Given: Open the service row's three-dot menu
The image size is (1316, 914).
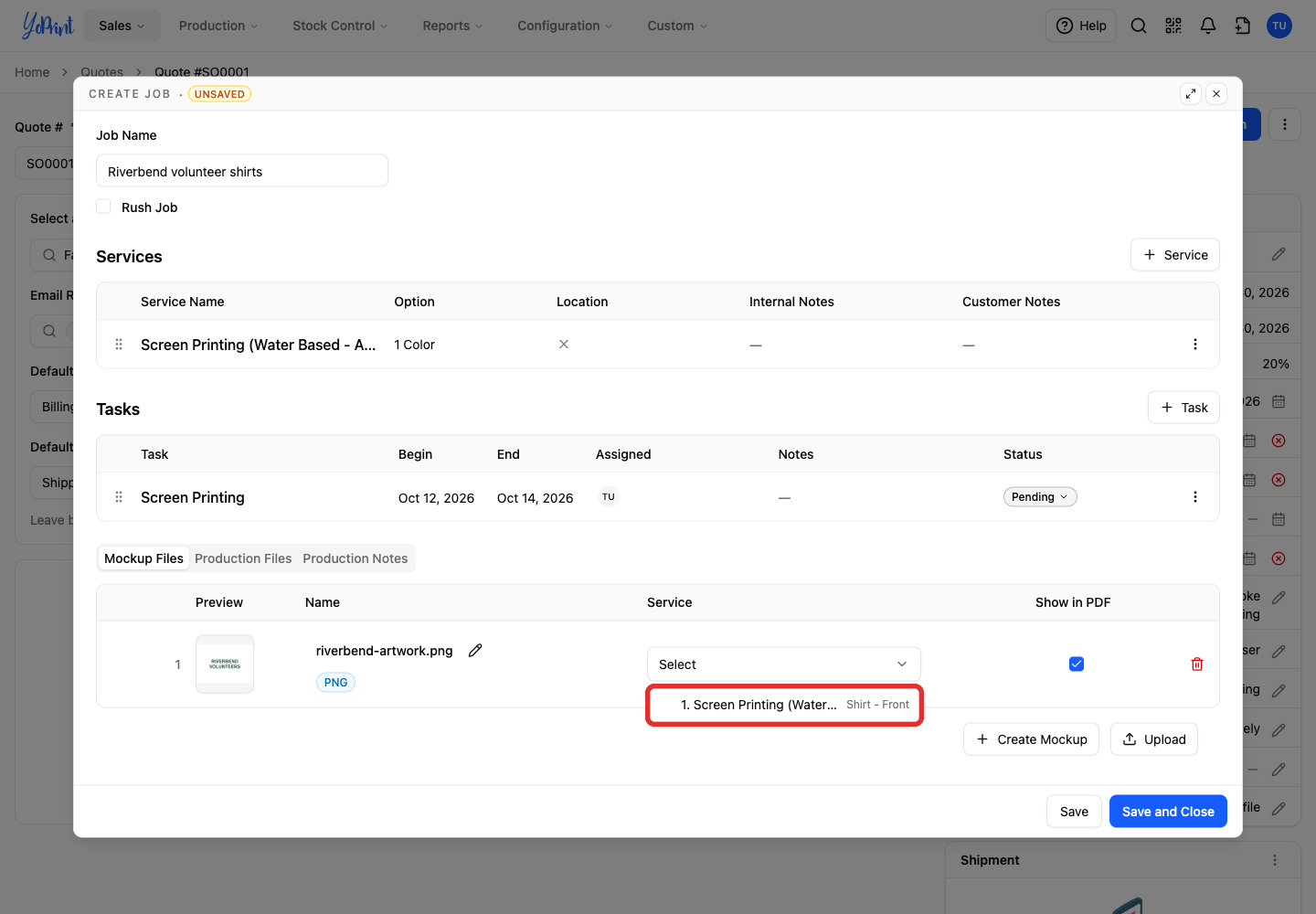Looking at the screenshot, I should pyautogui.click(x=1195, y=345).
